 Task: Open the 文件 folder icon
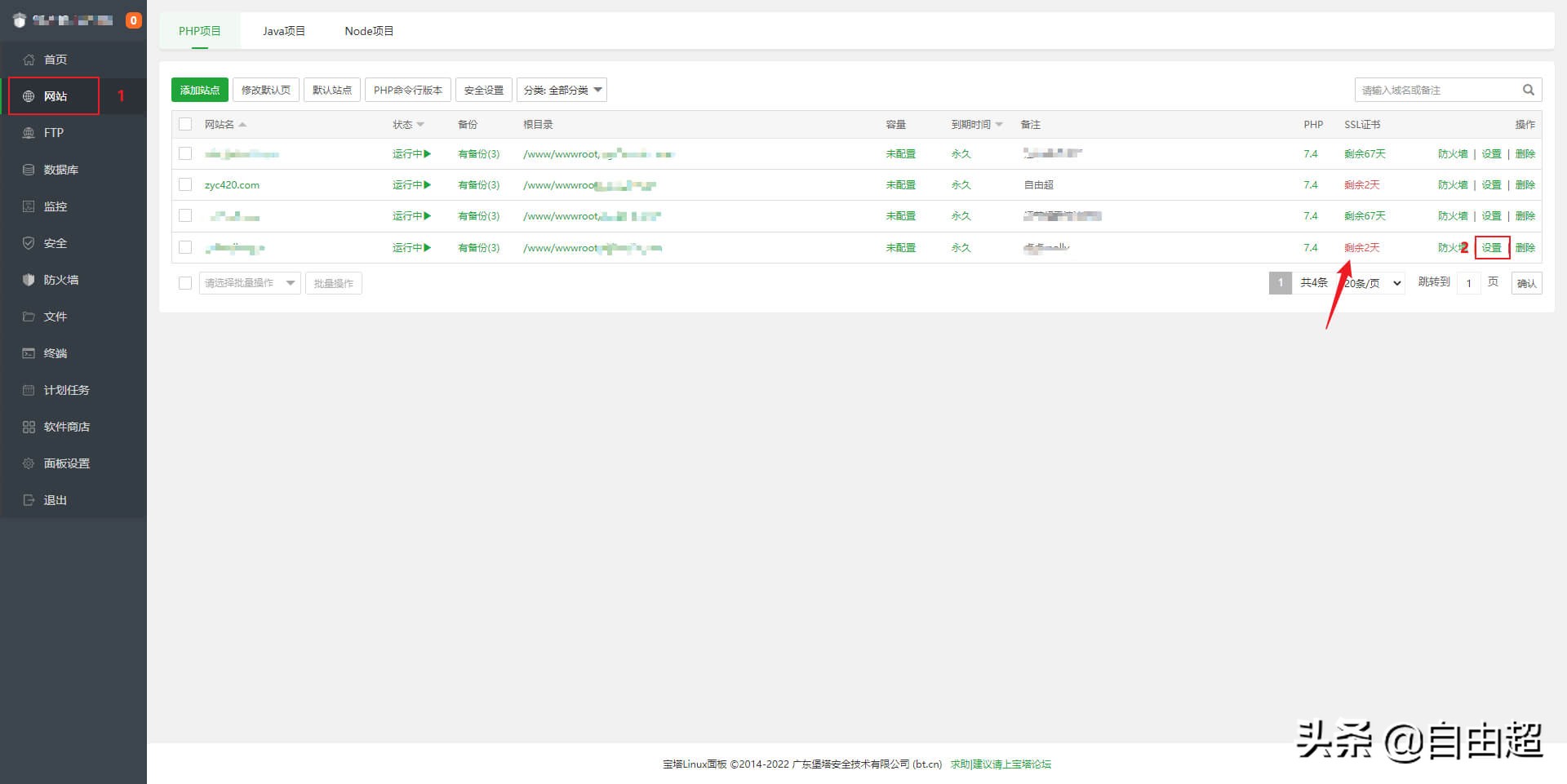coord(29,317)
